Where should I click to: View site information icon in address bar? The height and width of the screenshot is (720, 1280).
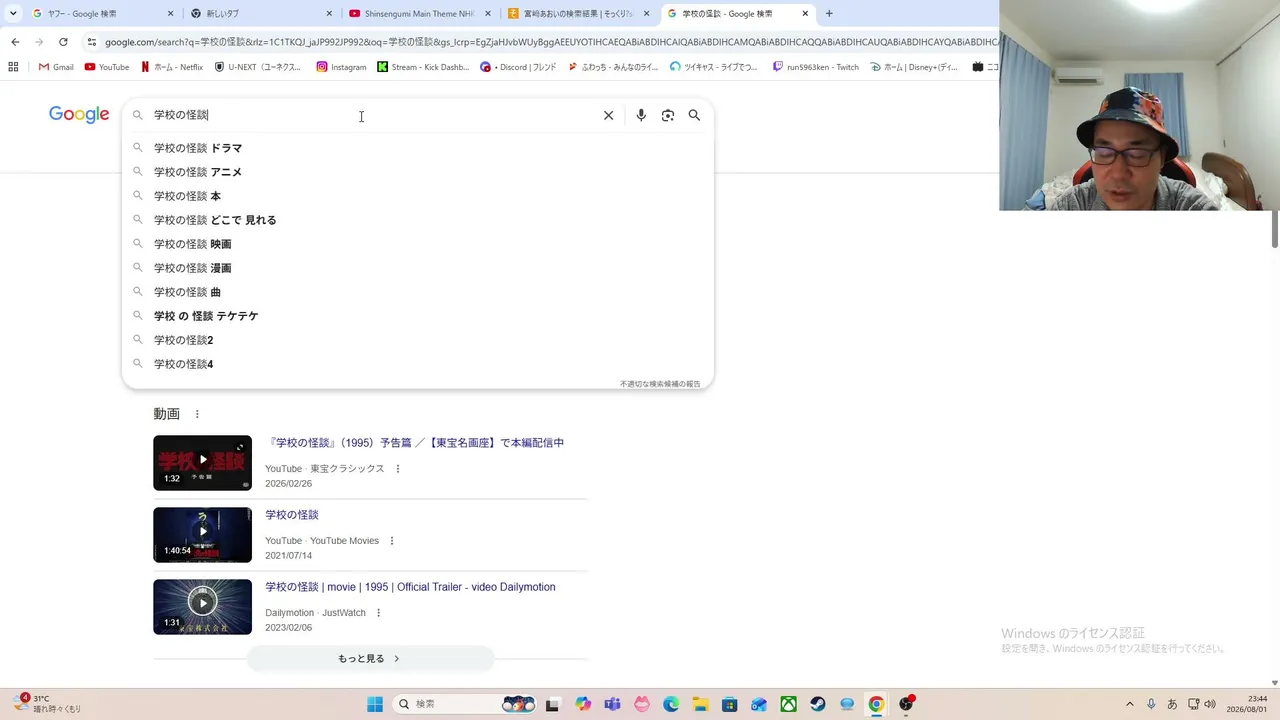pos(92,42)
